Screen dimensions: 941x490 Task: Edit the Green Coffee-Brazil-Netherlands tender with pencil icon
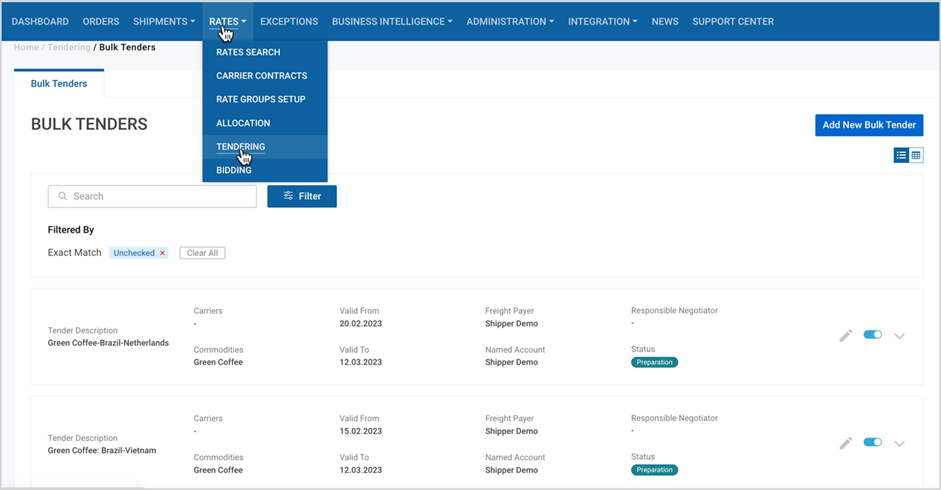846,336
